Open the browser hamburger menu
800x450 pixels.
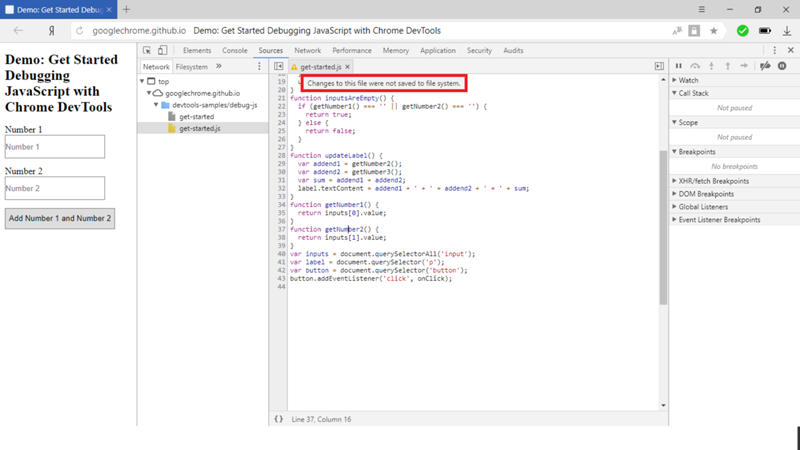coord(702,9)
